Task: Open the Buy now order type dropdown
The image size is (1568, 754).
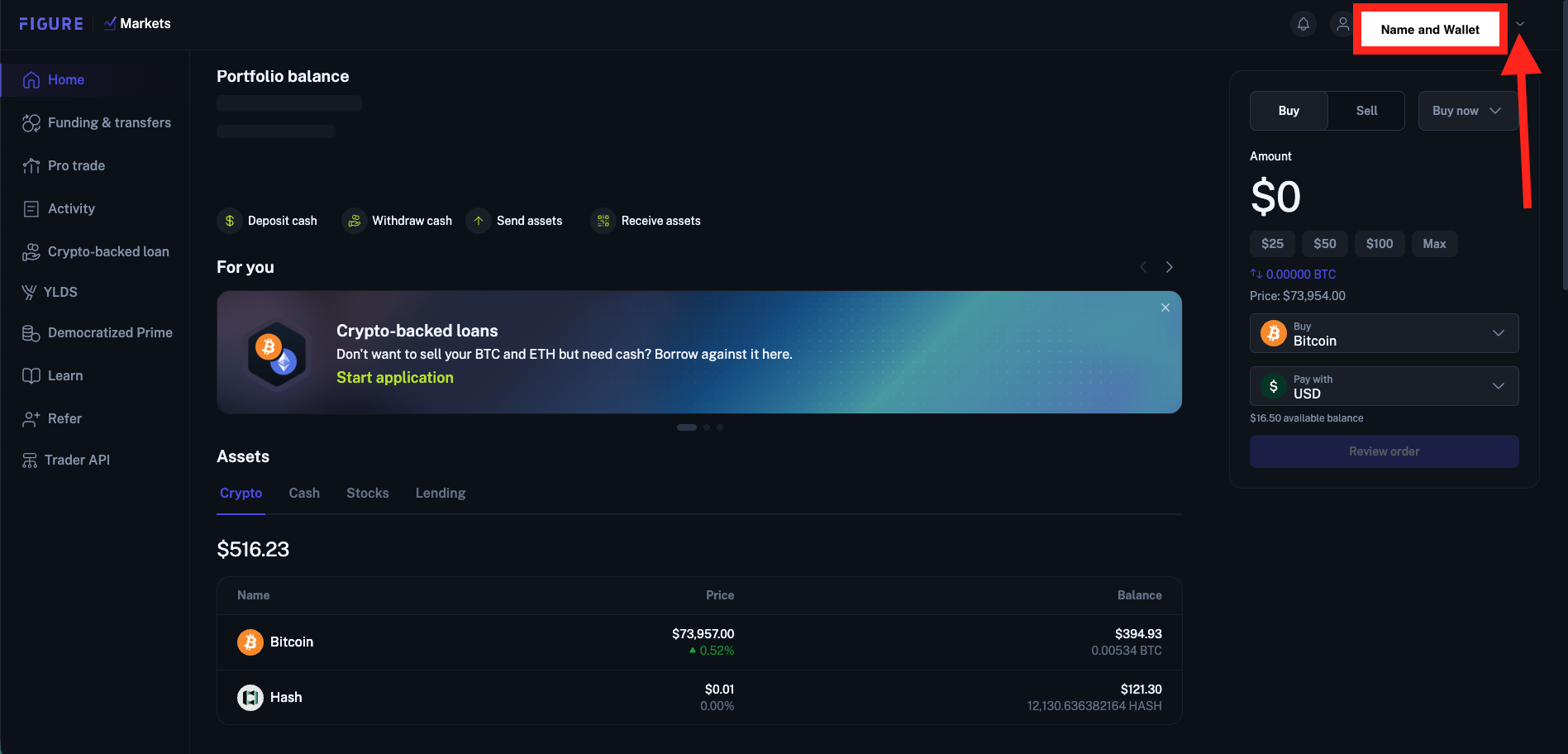Action: pos(1467,111)
